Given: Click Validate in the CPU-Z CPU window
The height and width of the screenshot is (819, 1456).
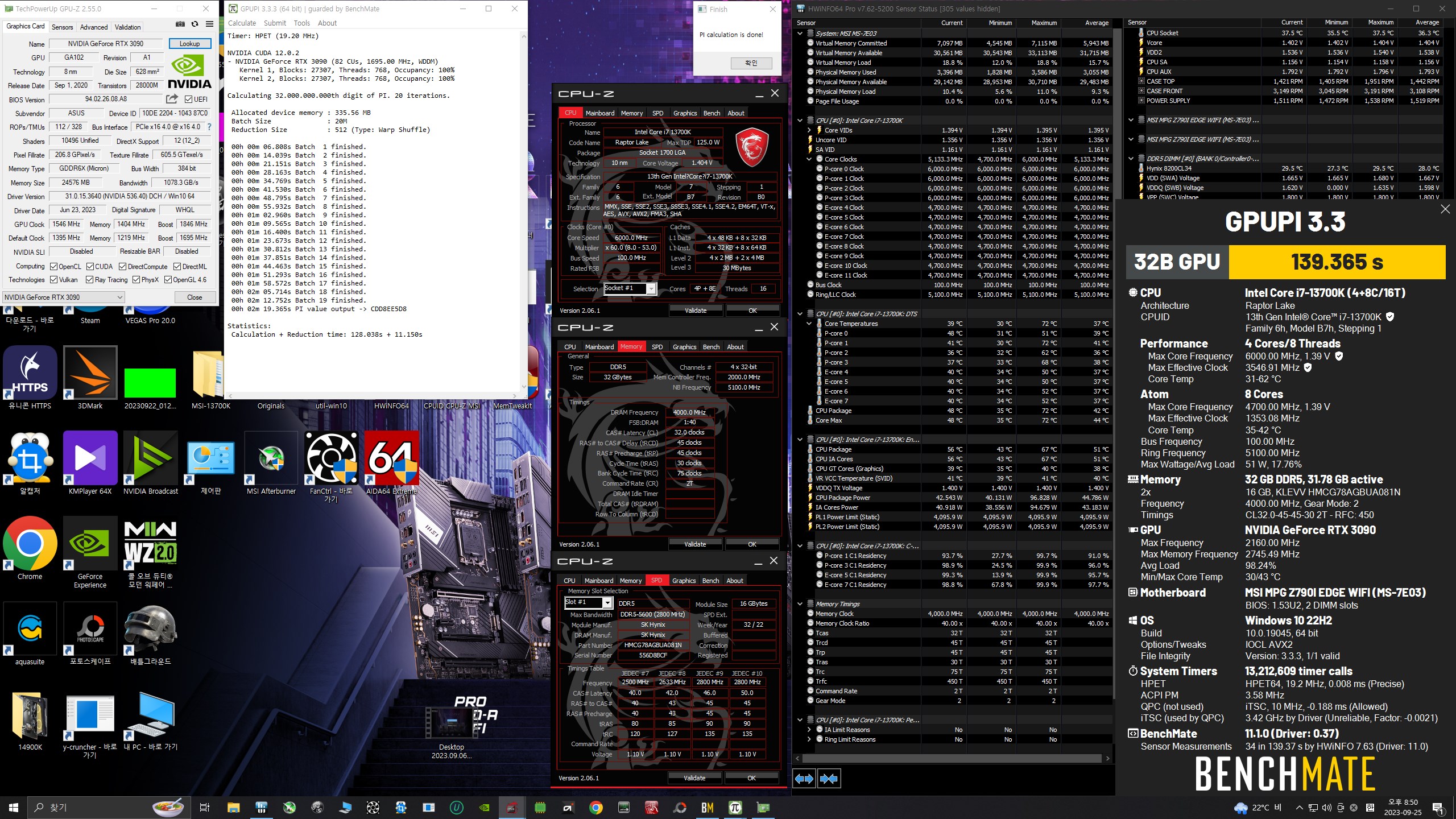Looking at the screenshot, I should [x=696, y=311].
